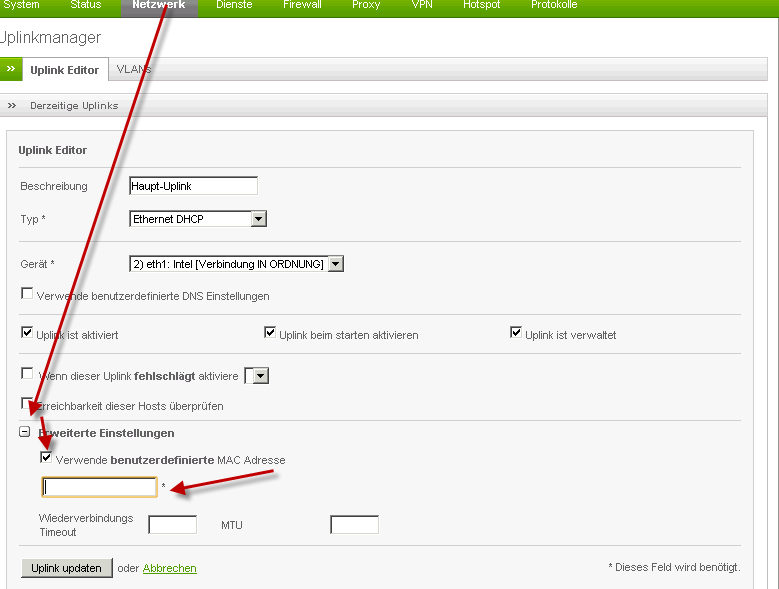Click the green double-arrow icon beside Uplink Editor
The image size is (779, 589).
pyautogui.click(x=10, y=70)
